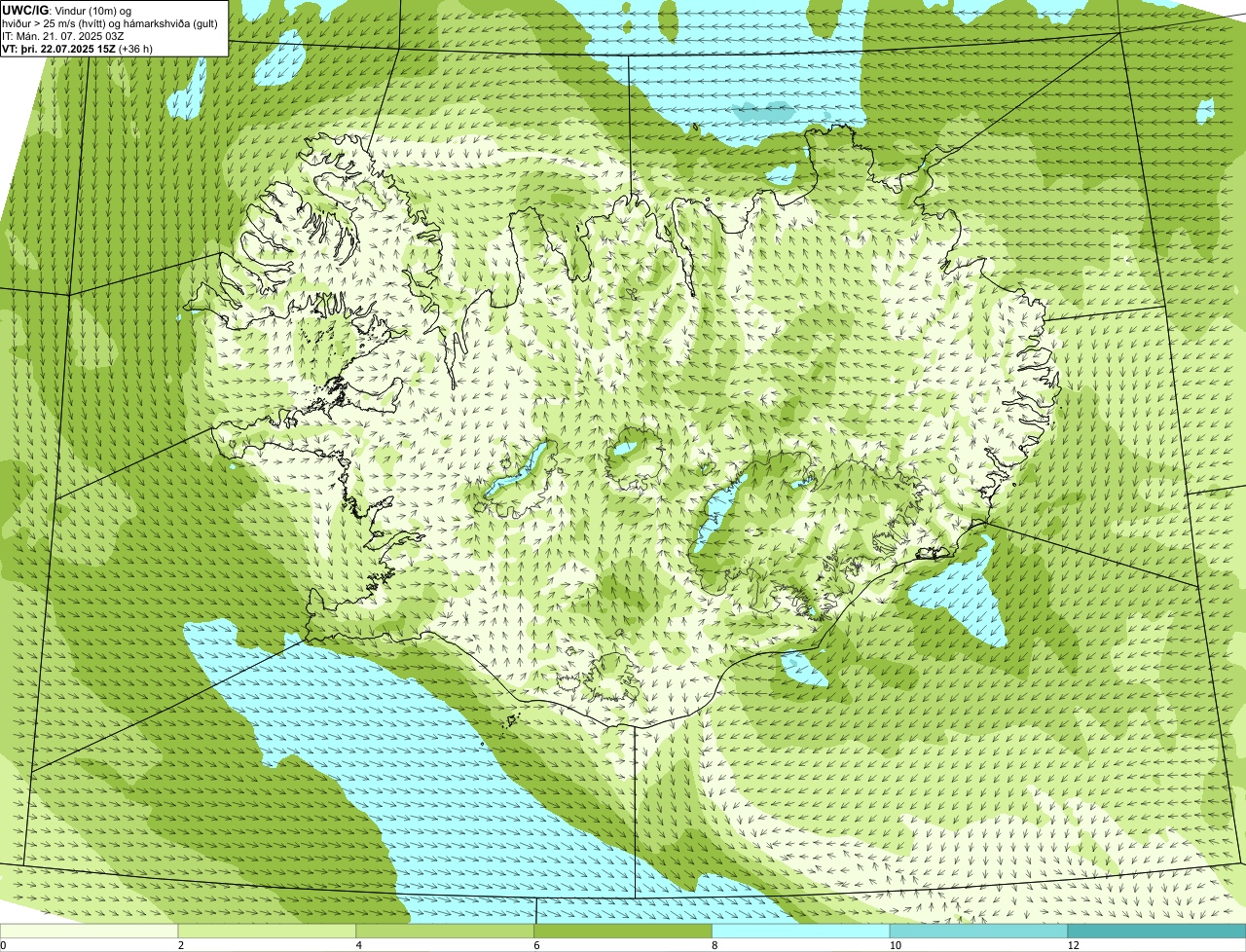Click the '8' label under the color bar

(x=715, y=946)
